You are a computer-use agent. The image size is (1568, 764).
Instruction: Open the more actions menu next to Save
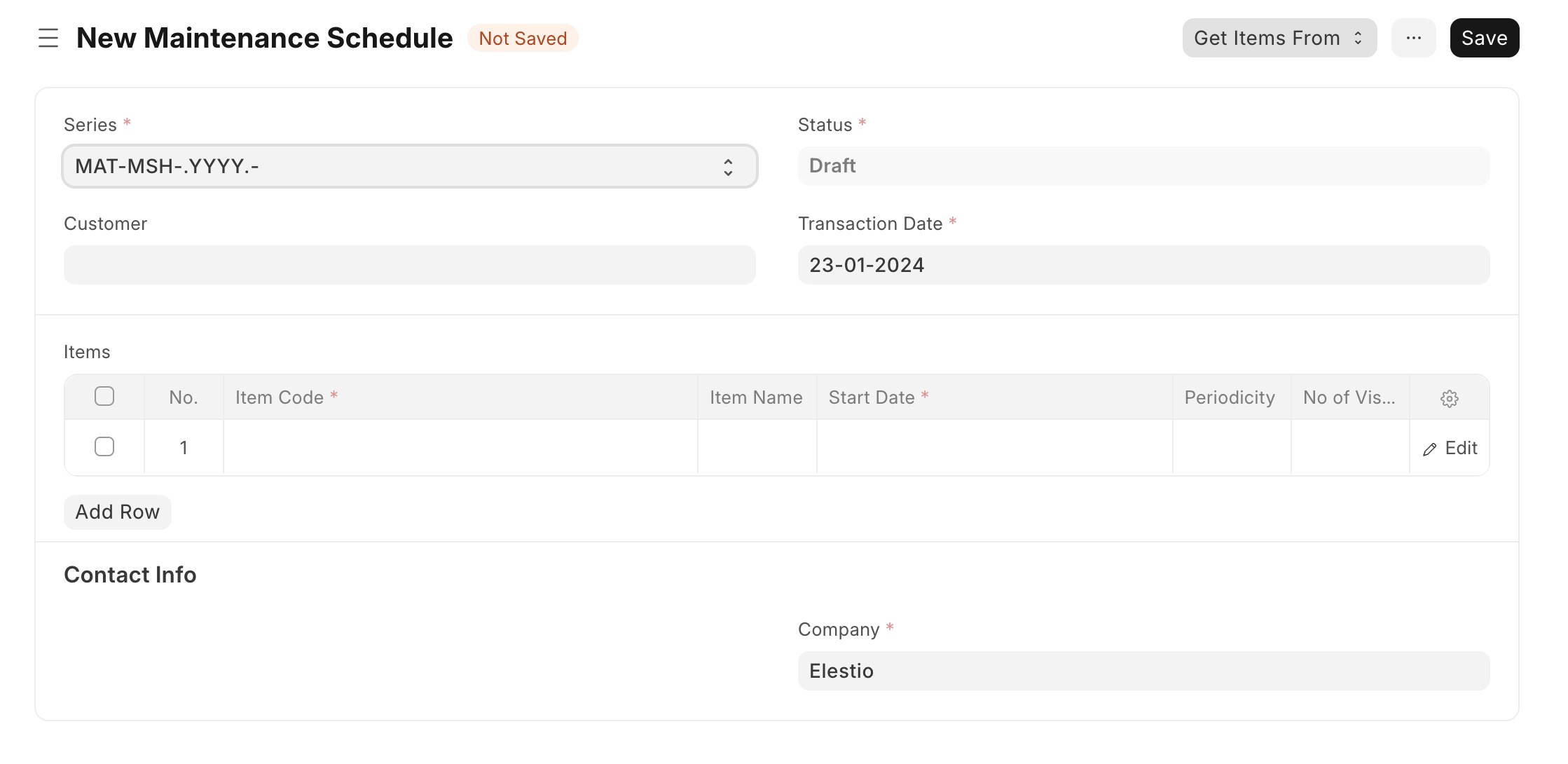point(1413,38)
